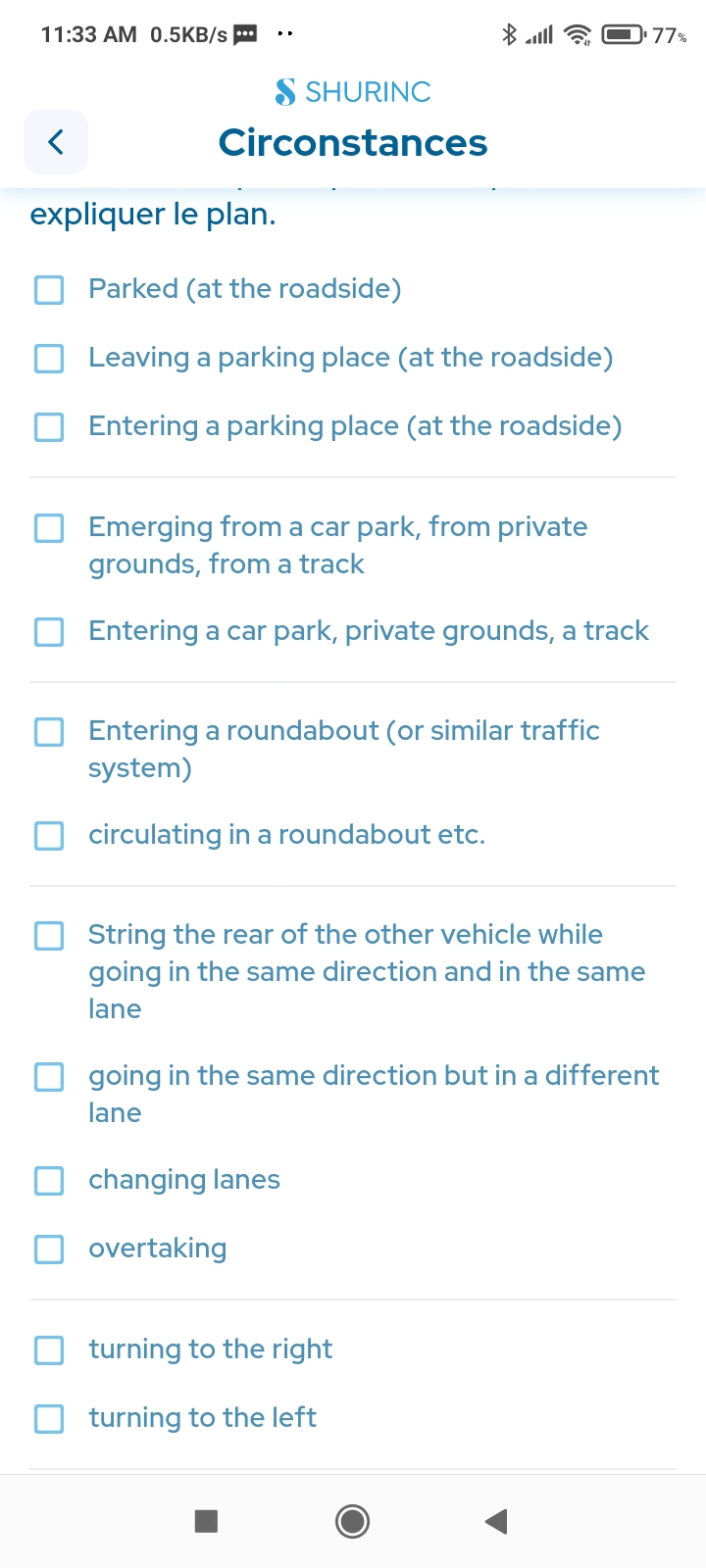The width and height of the screenshot is (706, 1568).
Task: Check "turning to the right"
Action: coord(49,1349)
